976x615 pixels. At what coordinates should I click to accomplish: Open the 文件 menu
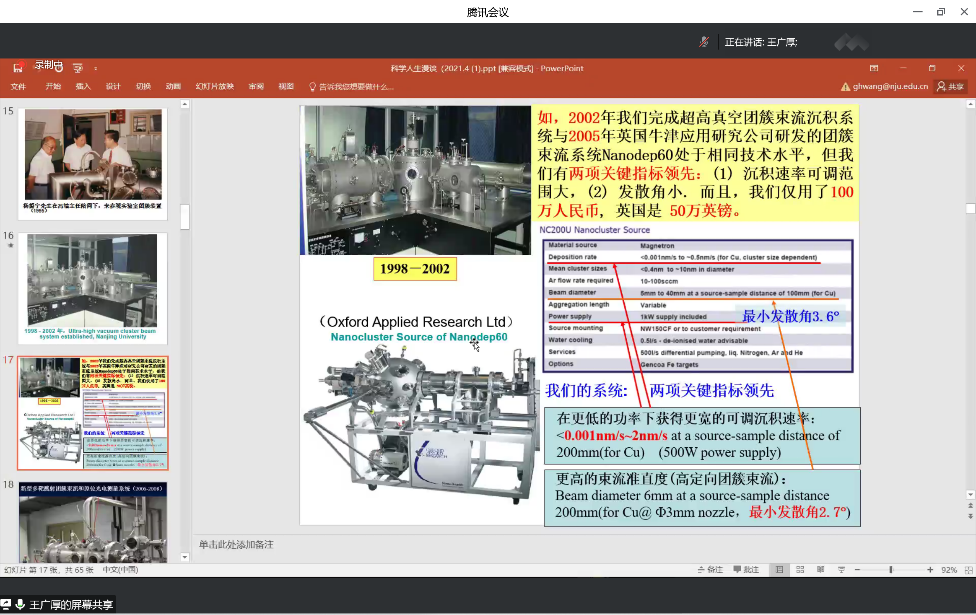[19, 86]
